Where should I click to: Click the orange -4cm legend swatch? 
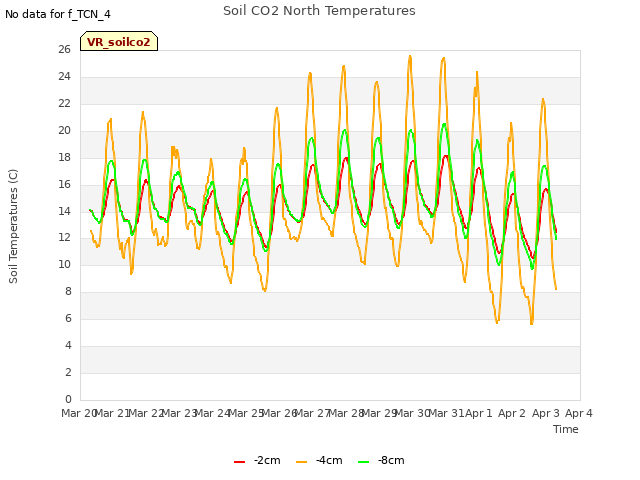tap(301, 462)
